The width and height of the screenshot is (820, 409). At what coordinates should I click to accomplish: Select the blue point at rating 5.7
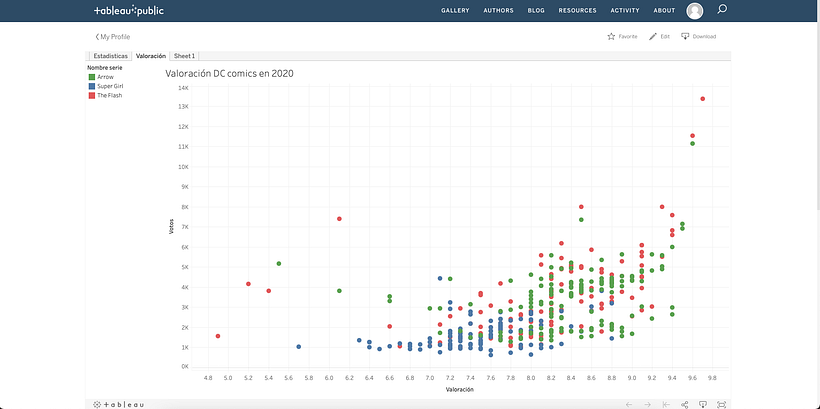click(x=299, y=347)
